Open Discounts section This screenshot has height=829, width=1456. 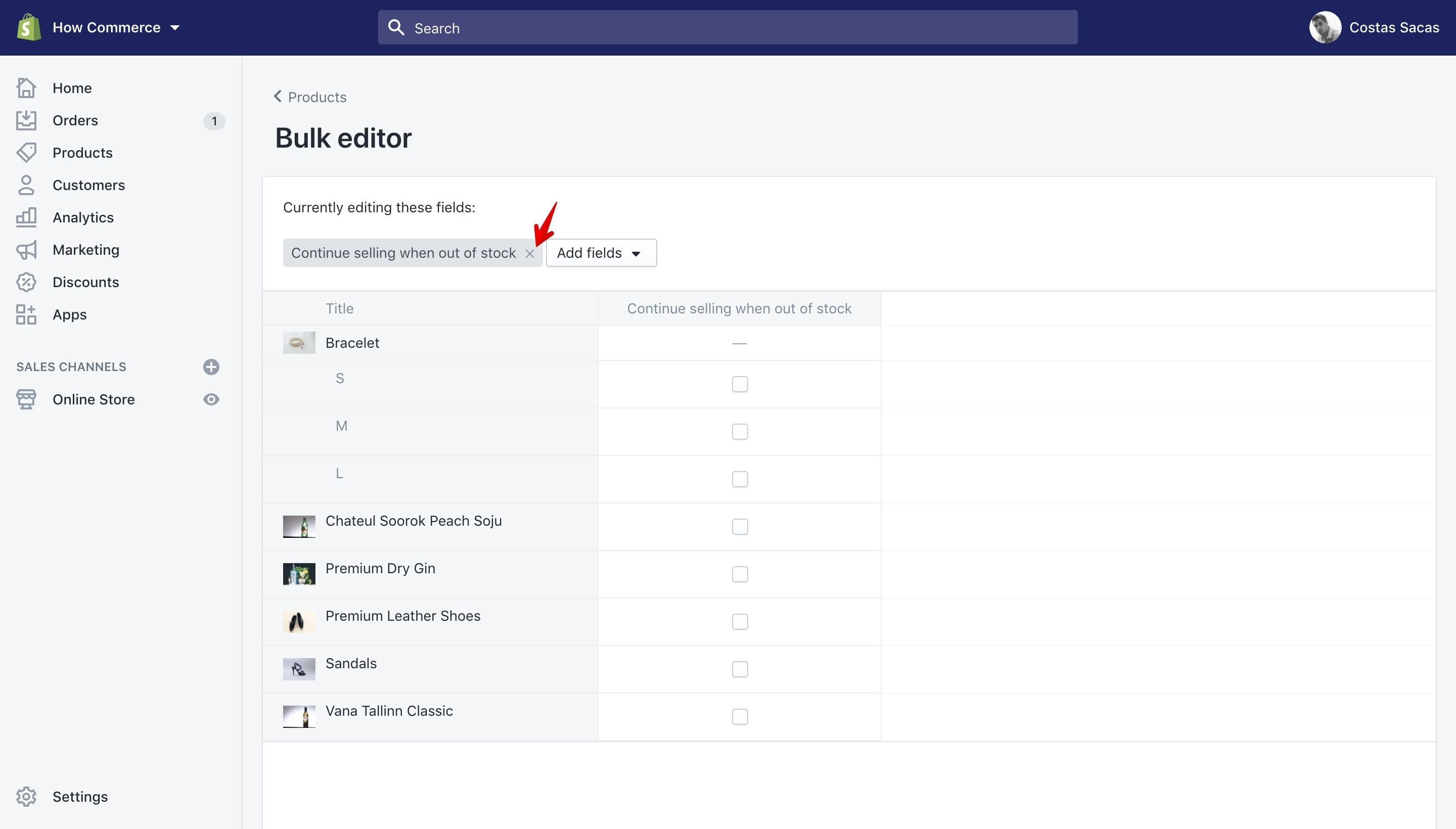pyautogui.click(x=86, y=282)
